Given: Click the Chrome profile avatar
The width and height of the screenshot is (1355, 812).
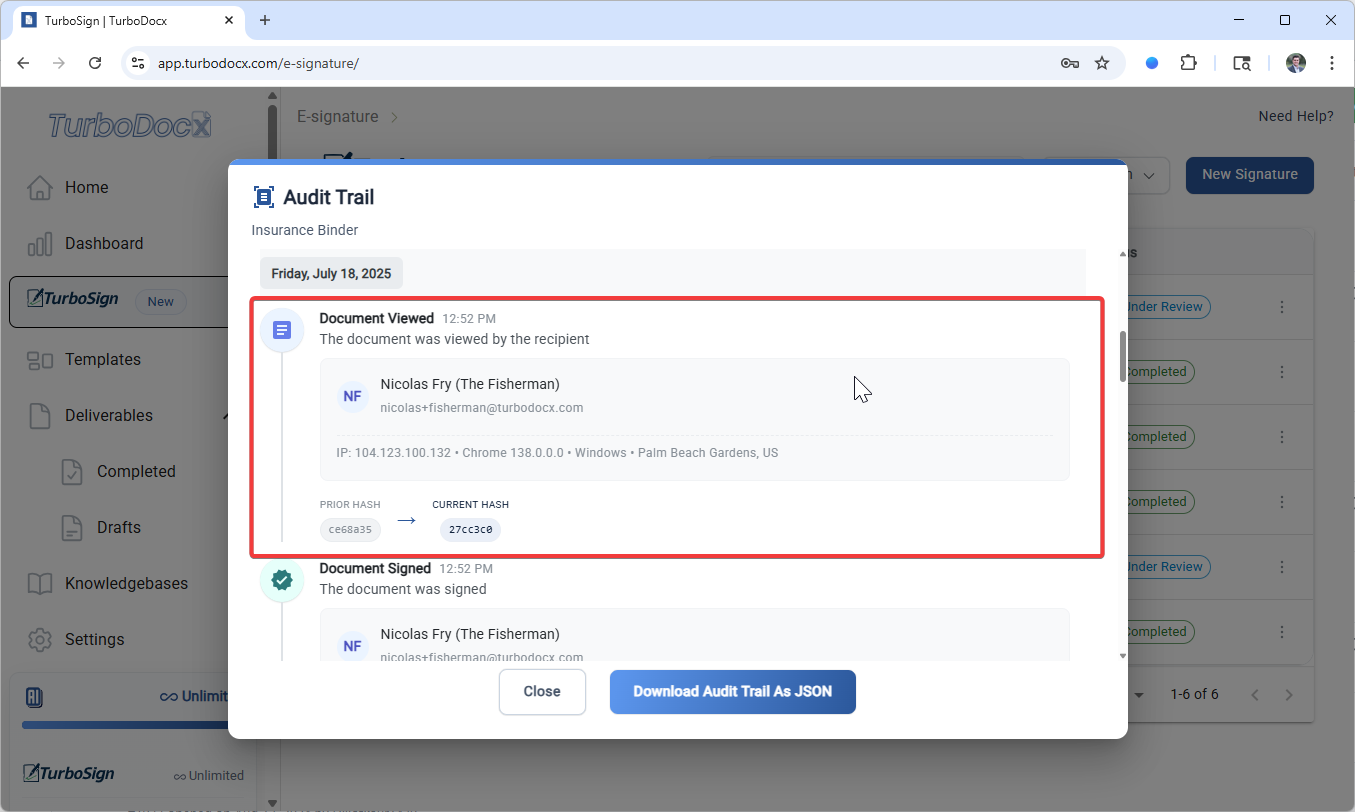Looking at the screenshot, I should tap(1296, 63).
